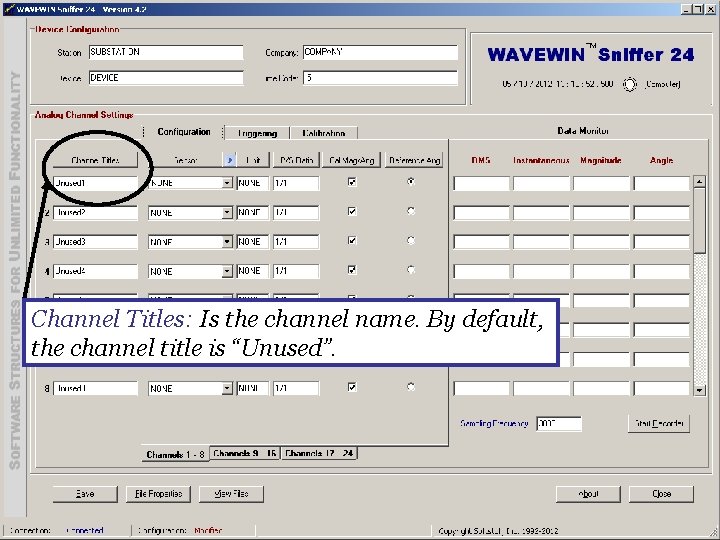This screenshot has height=540, width=720.
Task: Switch to the Configuration tab
Action: coord(184,132)
